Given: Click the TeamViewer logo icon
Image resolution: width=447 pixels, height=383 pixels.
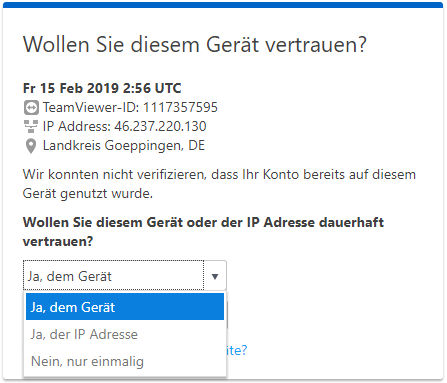Looking at the screenshot, I should (x=31, y=108).
